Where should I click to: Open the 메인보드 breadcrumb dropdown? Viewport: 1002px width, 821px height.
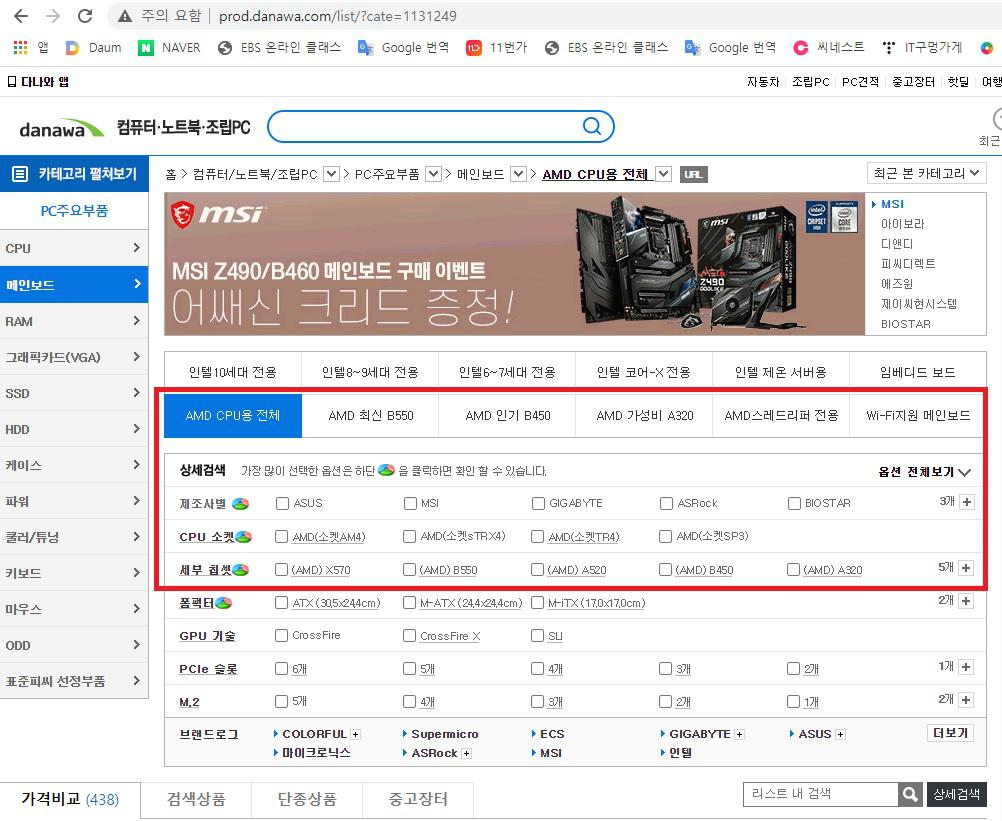pos(519,174)
